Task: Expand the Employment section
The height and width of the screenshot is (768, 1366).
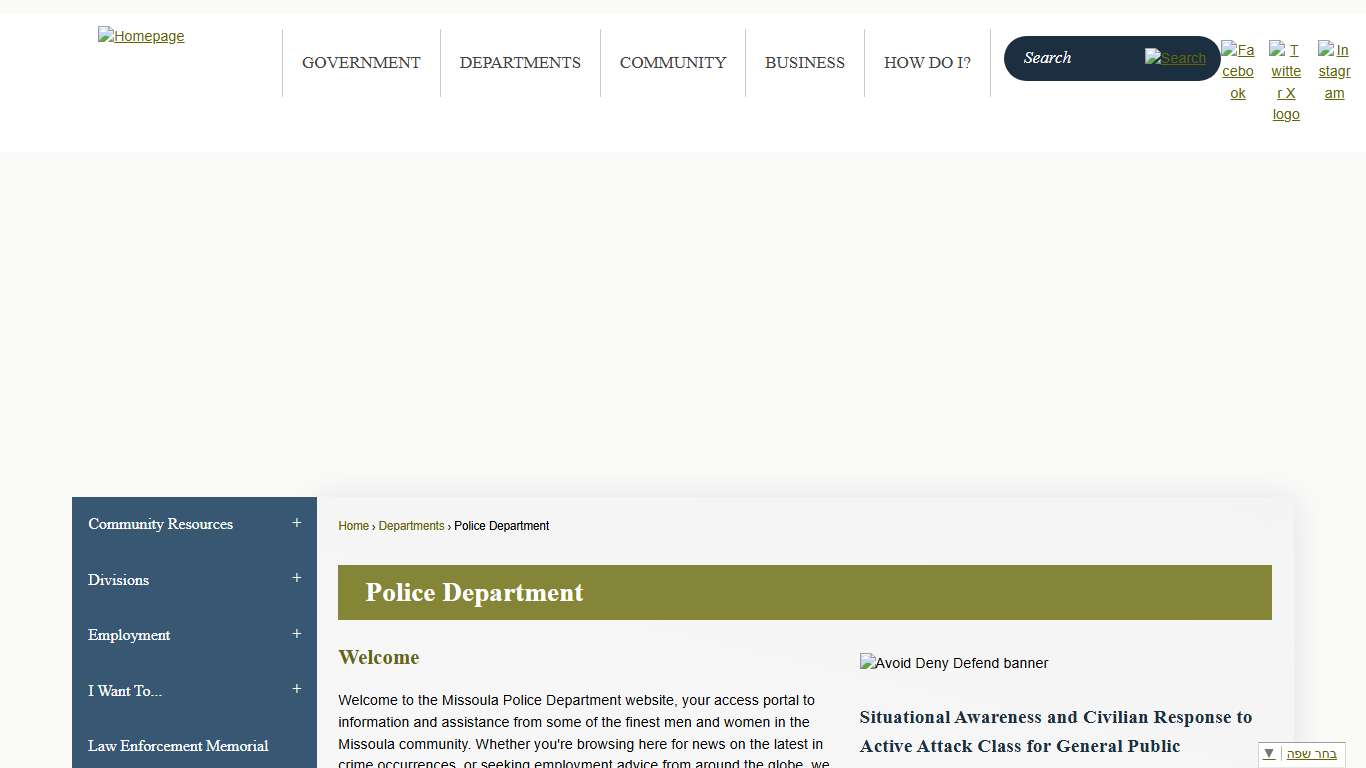Action: pyautogui.click(x=296, y=633)
